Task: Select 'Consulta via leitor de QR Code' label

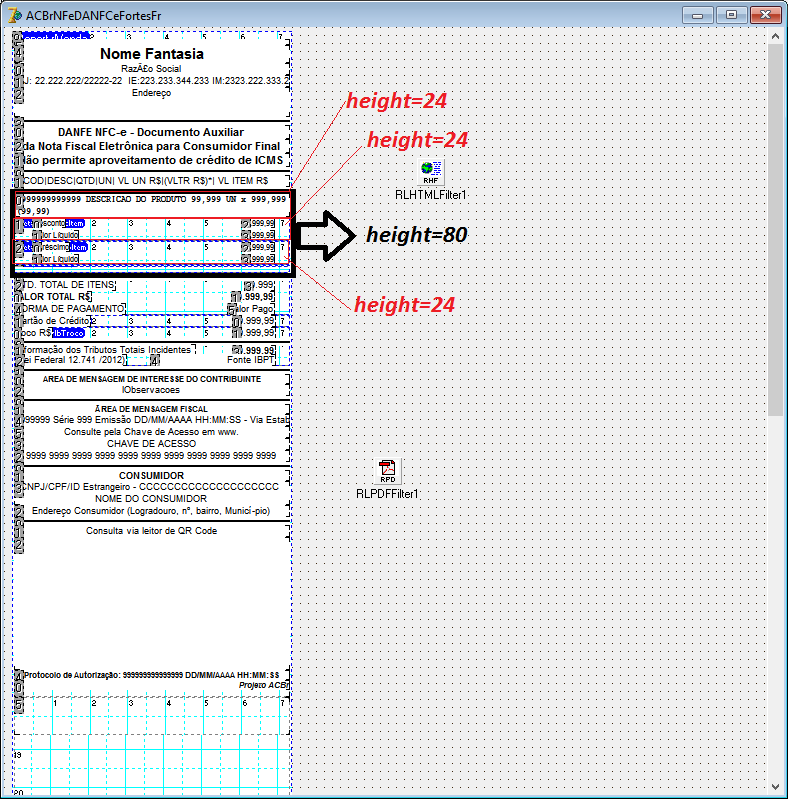Action: 151,531
